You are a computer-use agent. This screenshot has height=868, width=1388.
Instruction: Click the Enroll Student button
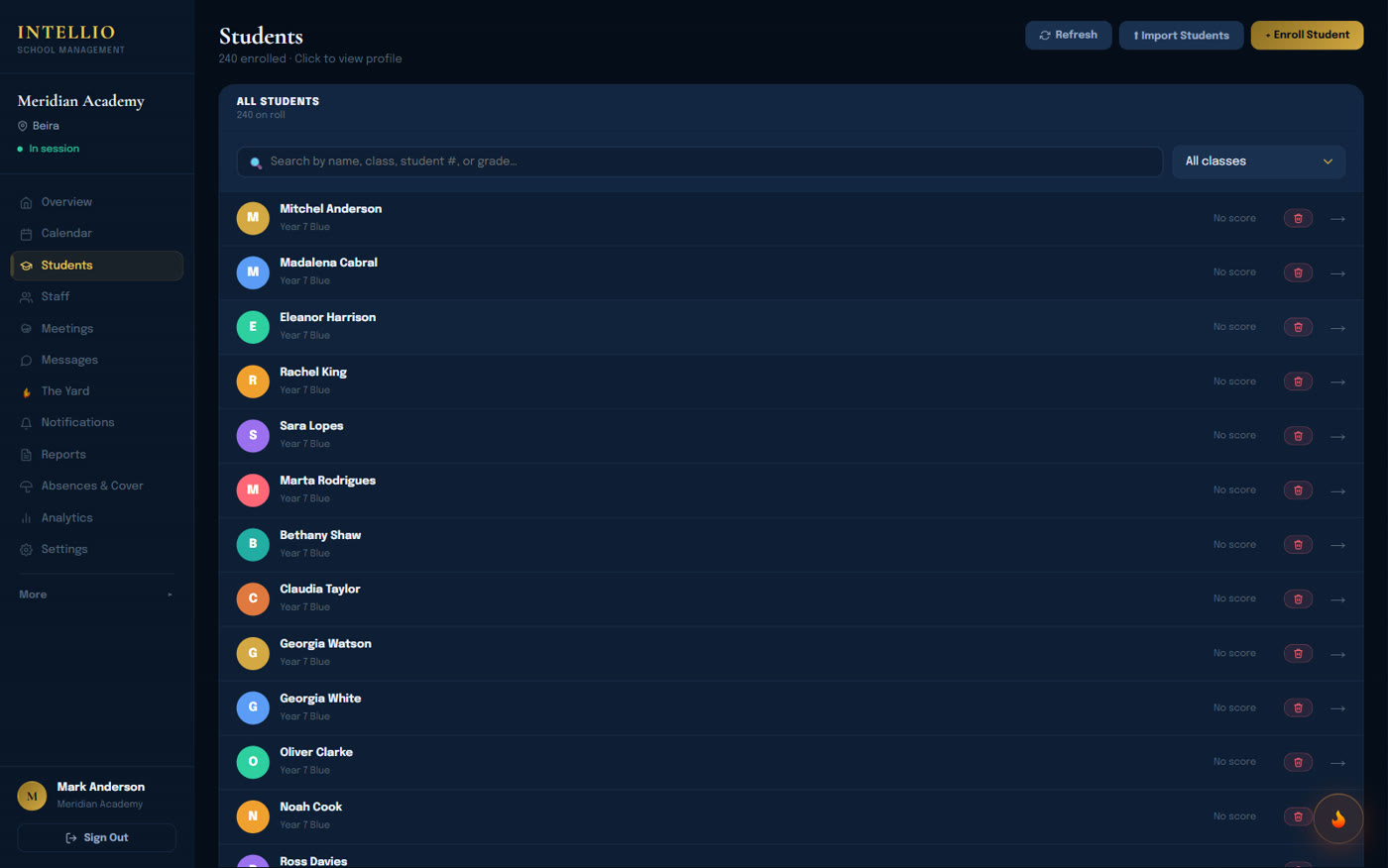tap(1307, 35)
